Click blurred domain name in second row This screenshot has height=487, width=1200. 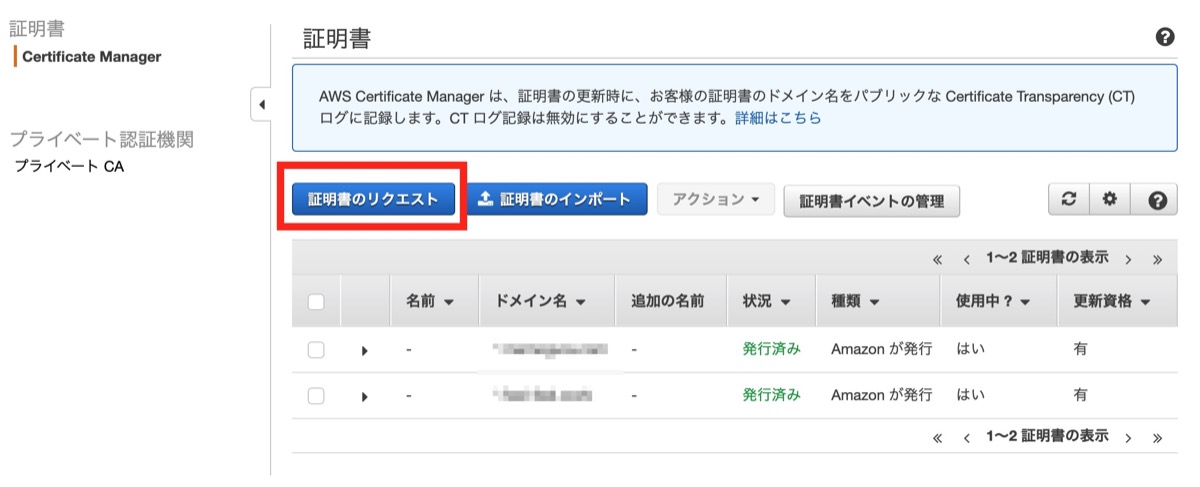pyautogui.click(x=544, y=396)
